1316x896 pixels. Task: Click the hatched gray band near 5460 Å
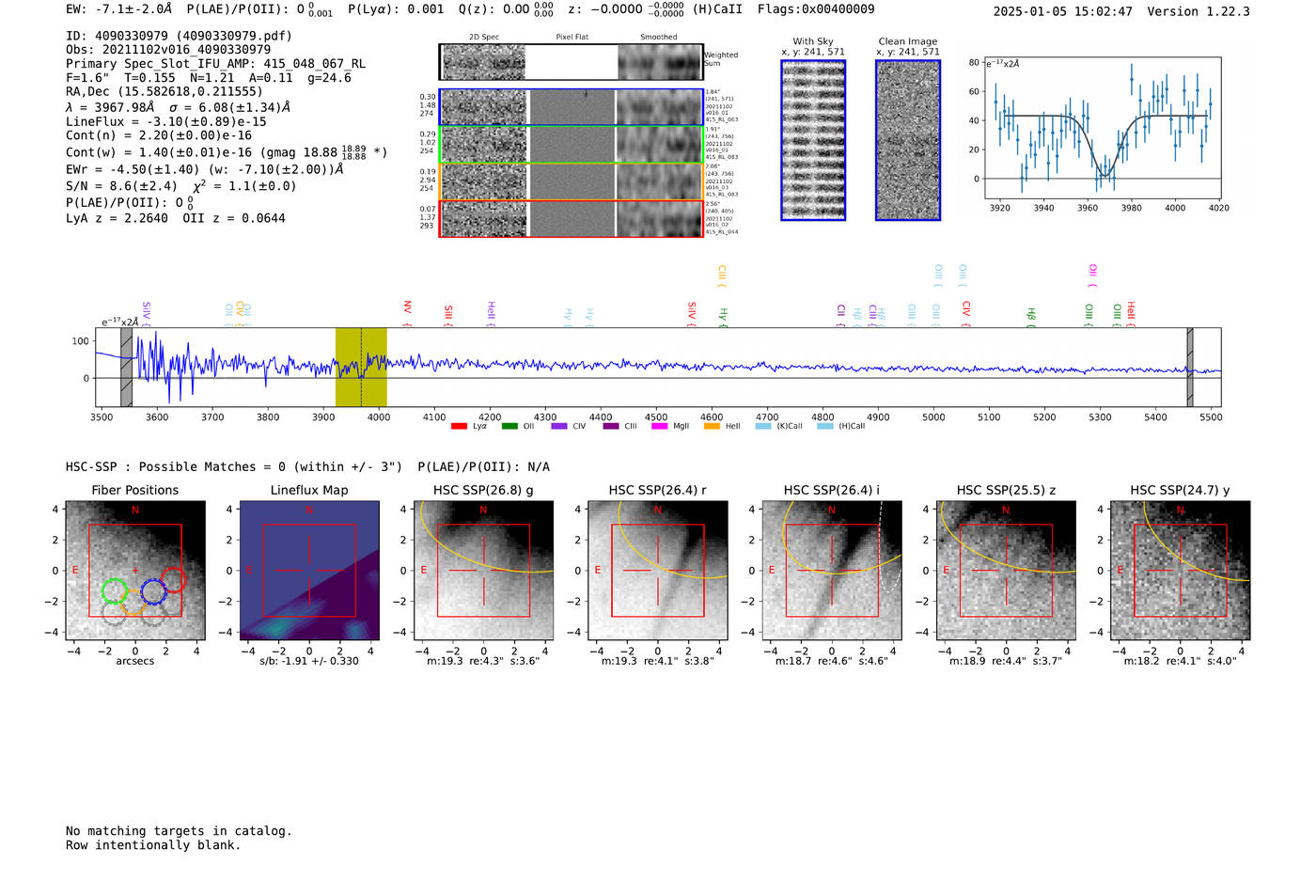1190,367
